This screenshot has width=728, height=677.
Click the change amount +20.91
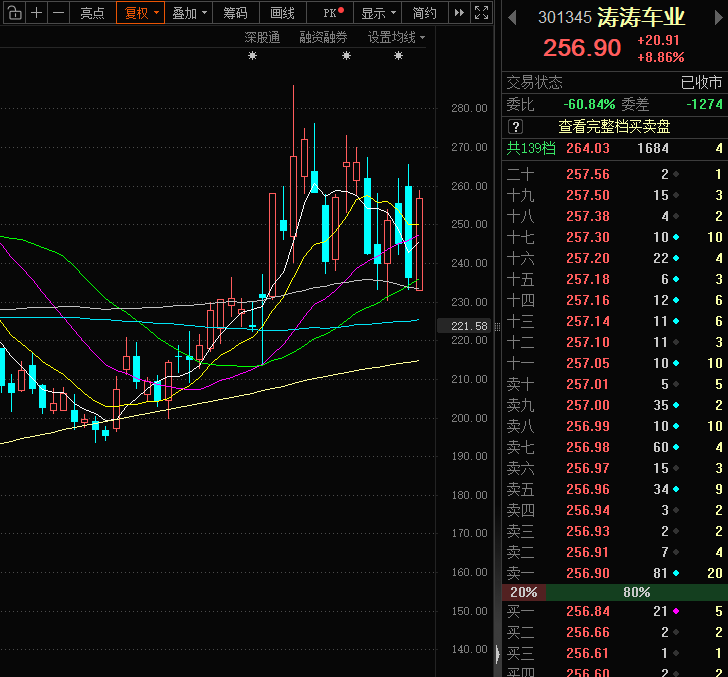pos(658,40)
